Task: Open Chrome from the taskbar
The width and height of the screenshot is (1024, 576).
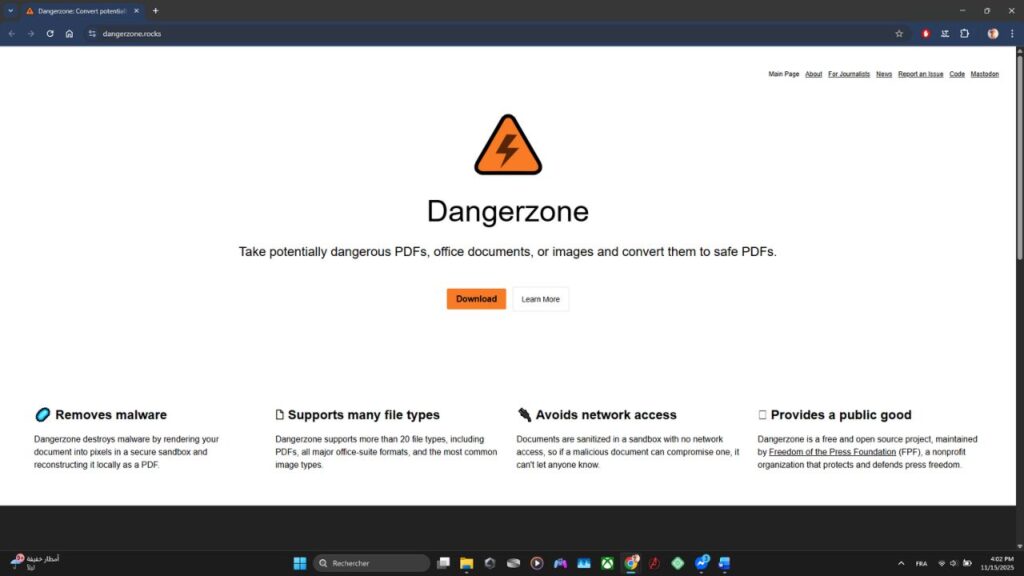Action: (x=632, y=562)
